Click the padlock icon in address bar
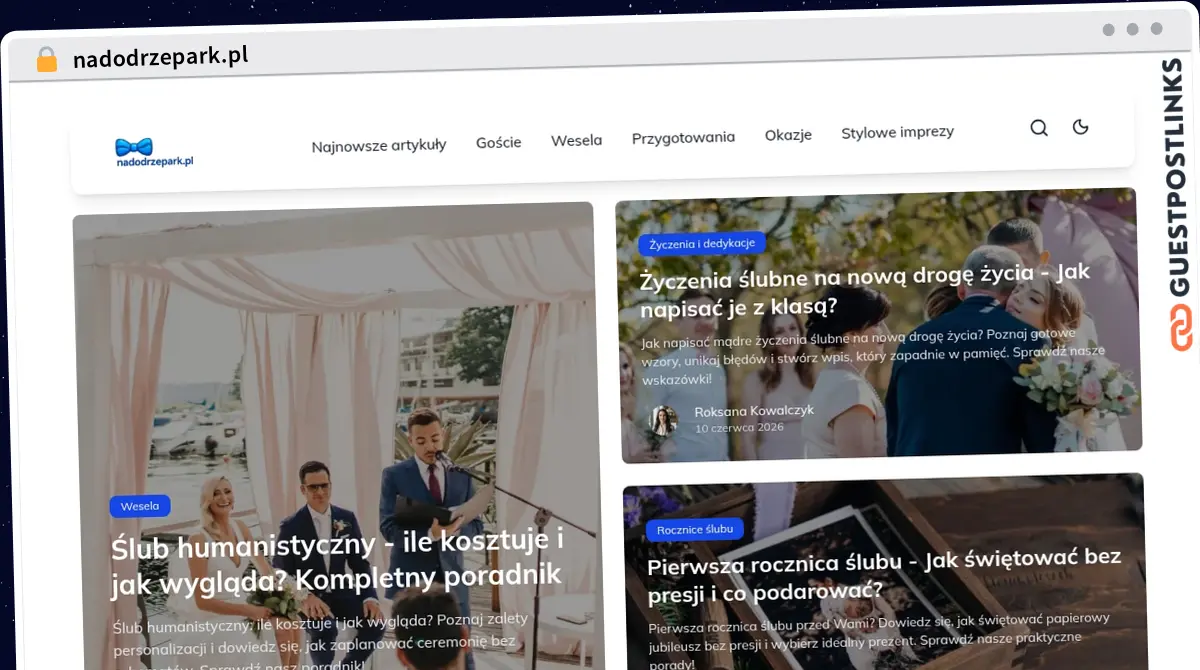Screen dimensions: 1200x670 (x=46, y=59)
